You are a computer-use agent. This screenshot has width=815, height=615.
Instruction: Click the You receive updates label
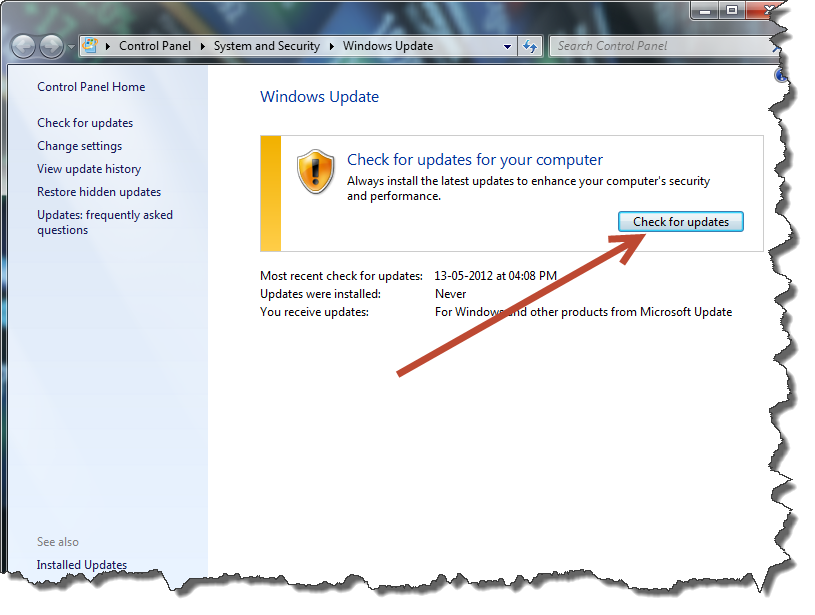click(x=314, y=312)
